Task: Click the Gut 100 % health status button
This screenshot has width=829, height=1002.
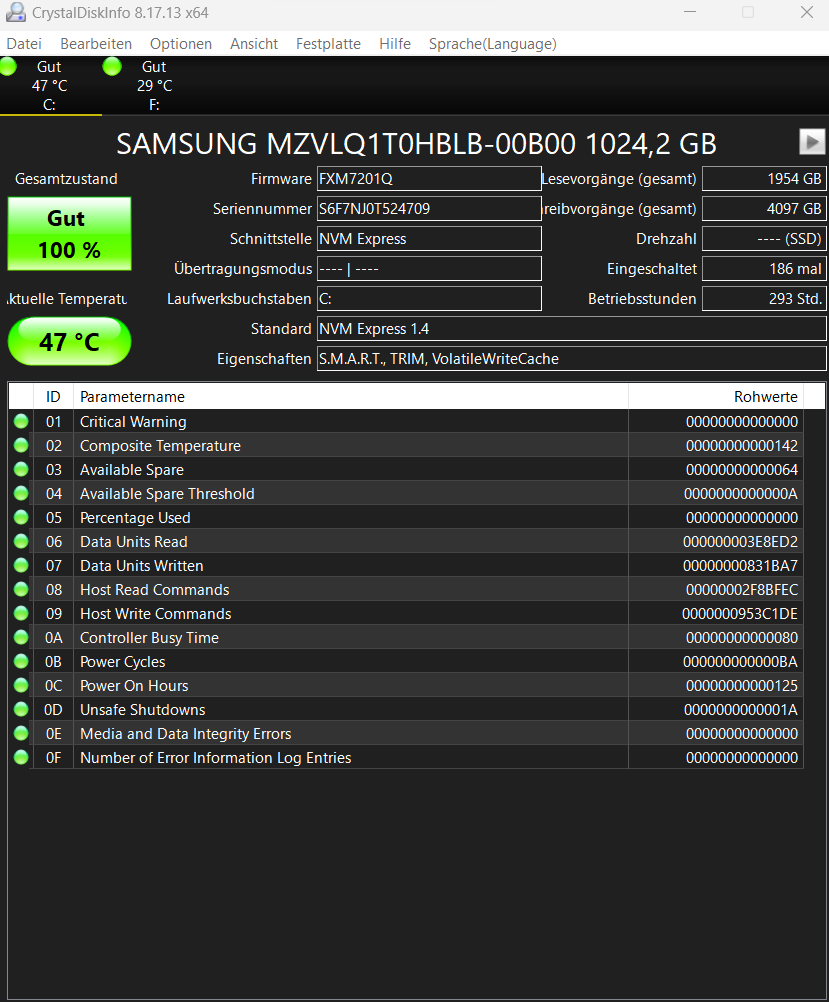Action: [x=69, y=234]
